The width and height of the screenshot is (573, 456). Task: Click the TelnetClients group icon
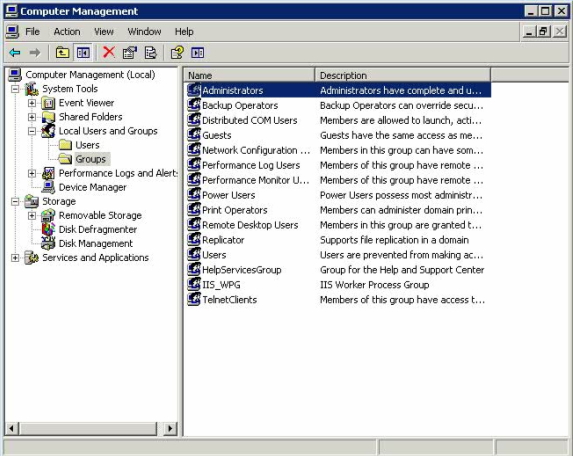(194, 299)
